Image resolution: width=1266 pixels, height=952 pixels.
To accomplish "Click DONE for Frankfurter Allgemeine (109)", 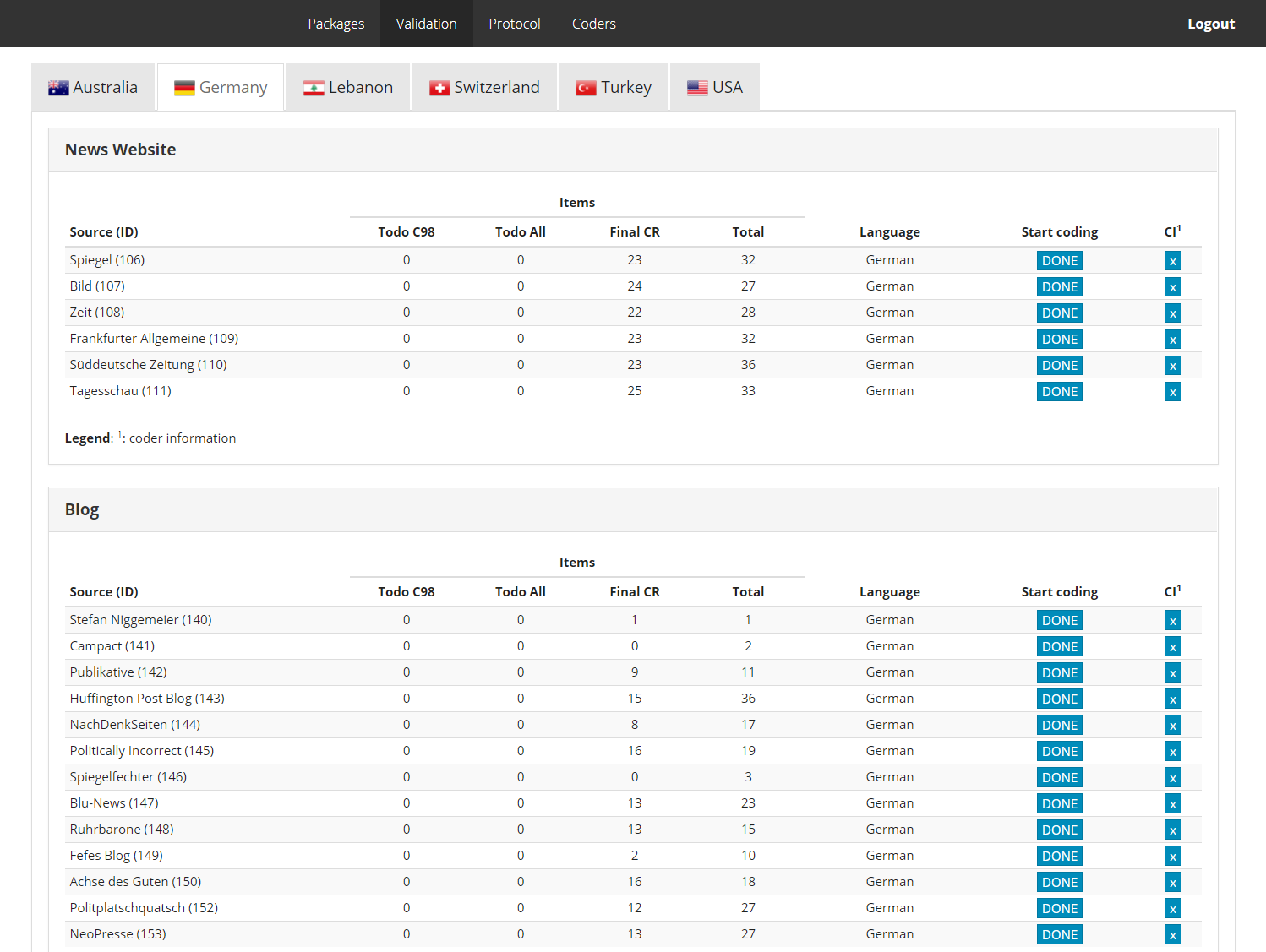I will pyautogui.click(x=1060, y=340).
